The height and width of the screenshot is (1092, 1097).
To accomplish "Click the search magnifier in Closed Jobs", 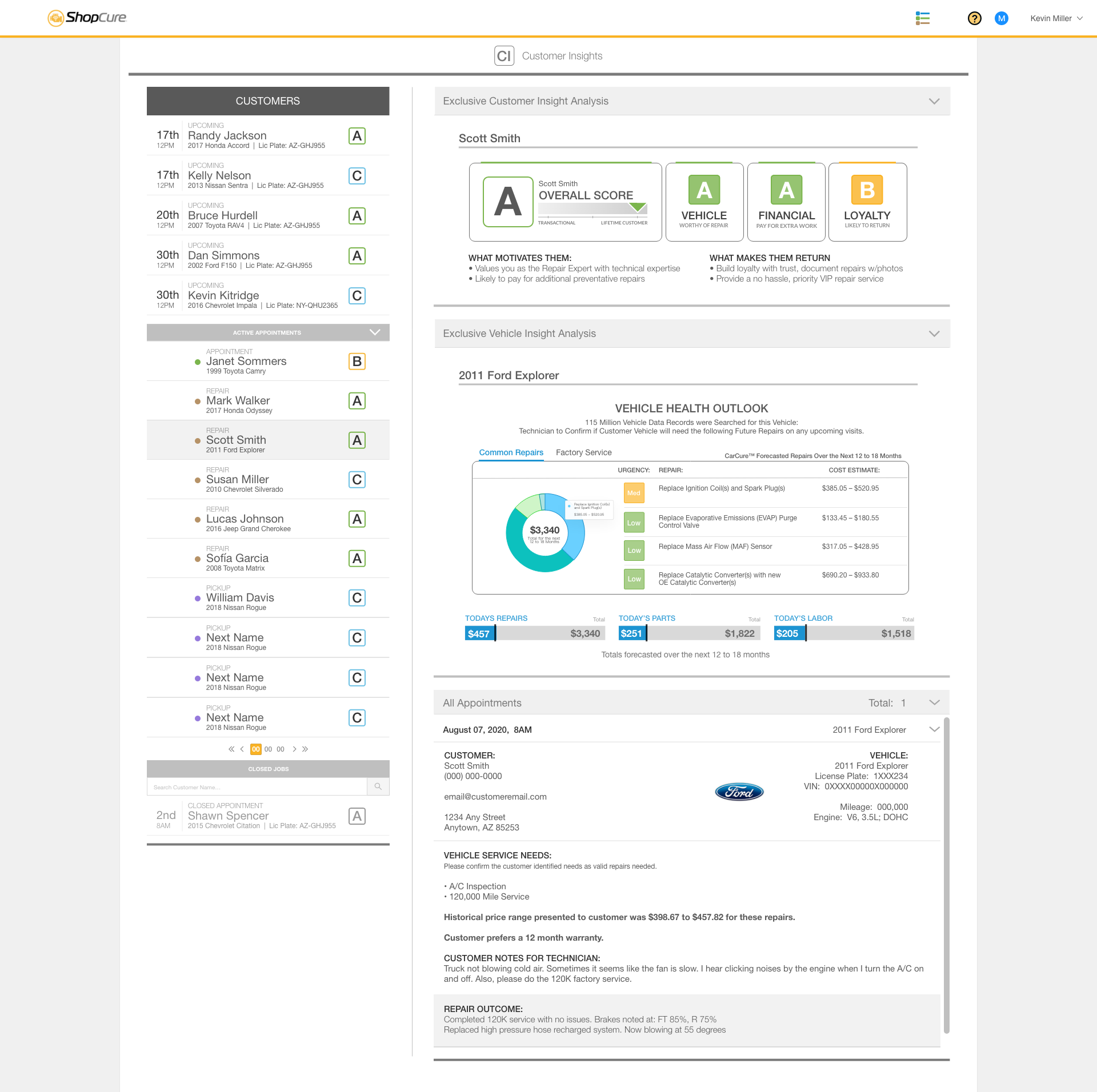I will (378, 786).
